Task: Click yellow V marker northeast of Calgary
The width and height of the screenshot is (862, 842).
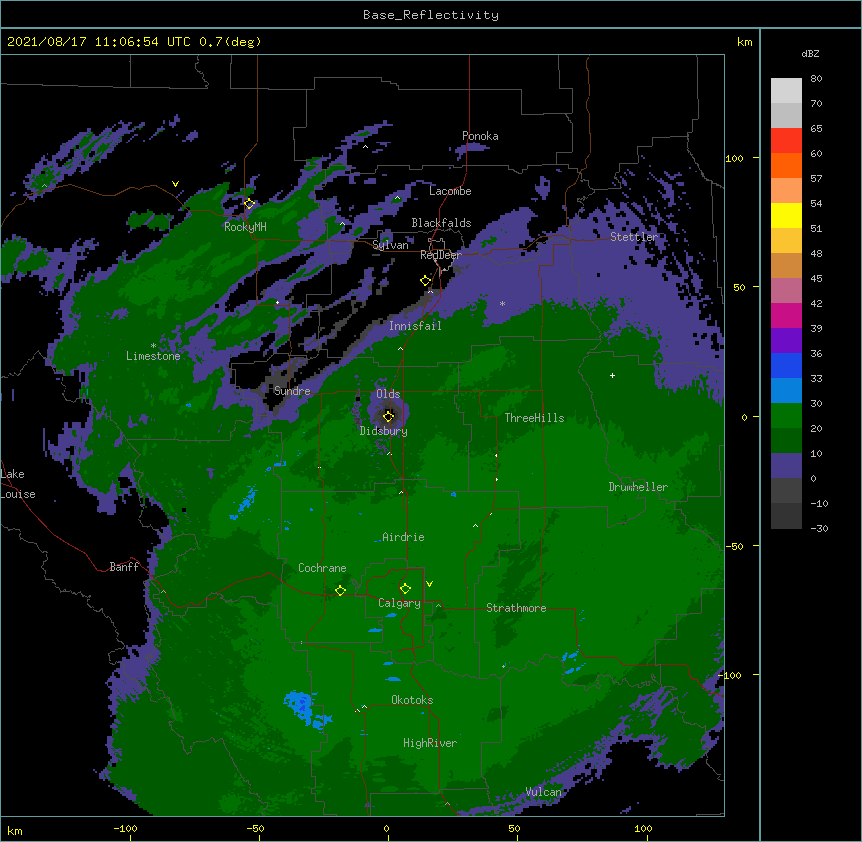Action: click(x=429, y=584)
